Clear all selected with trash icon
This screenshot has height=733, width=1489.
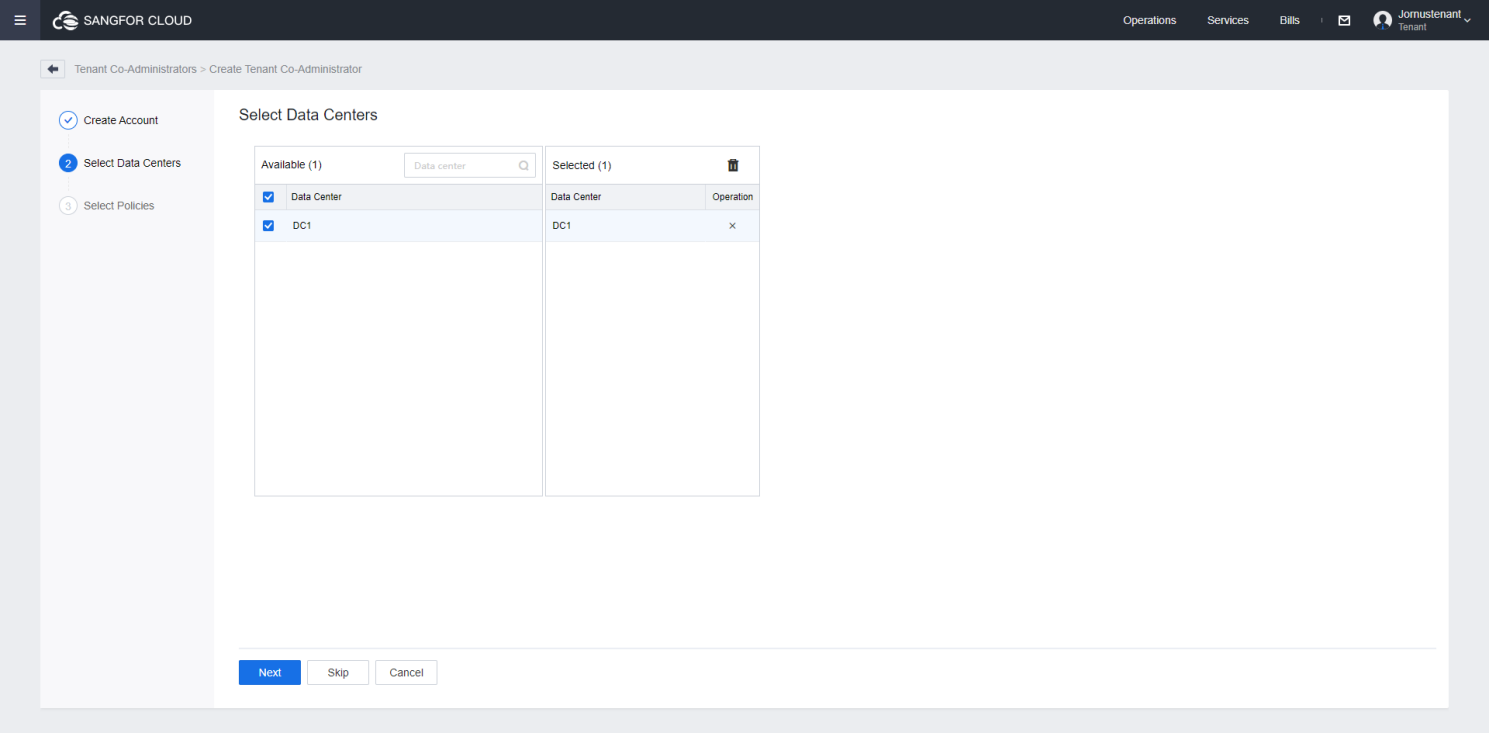[733, 165]
